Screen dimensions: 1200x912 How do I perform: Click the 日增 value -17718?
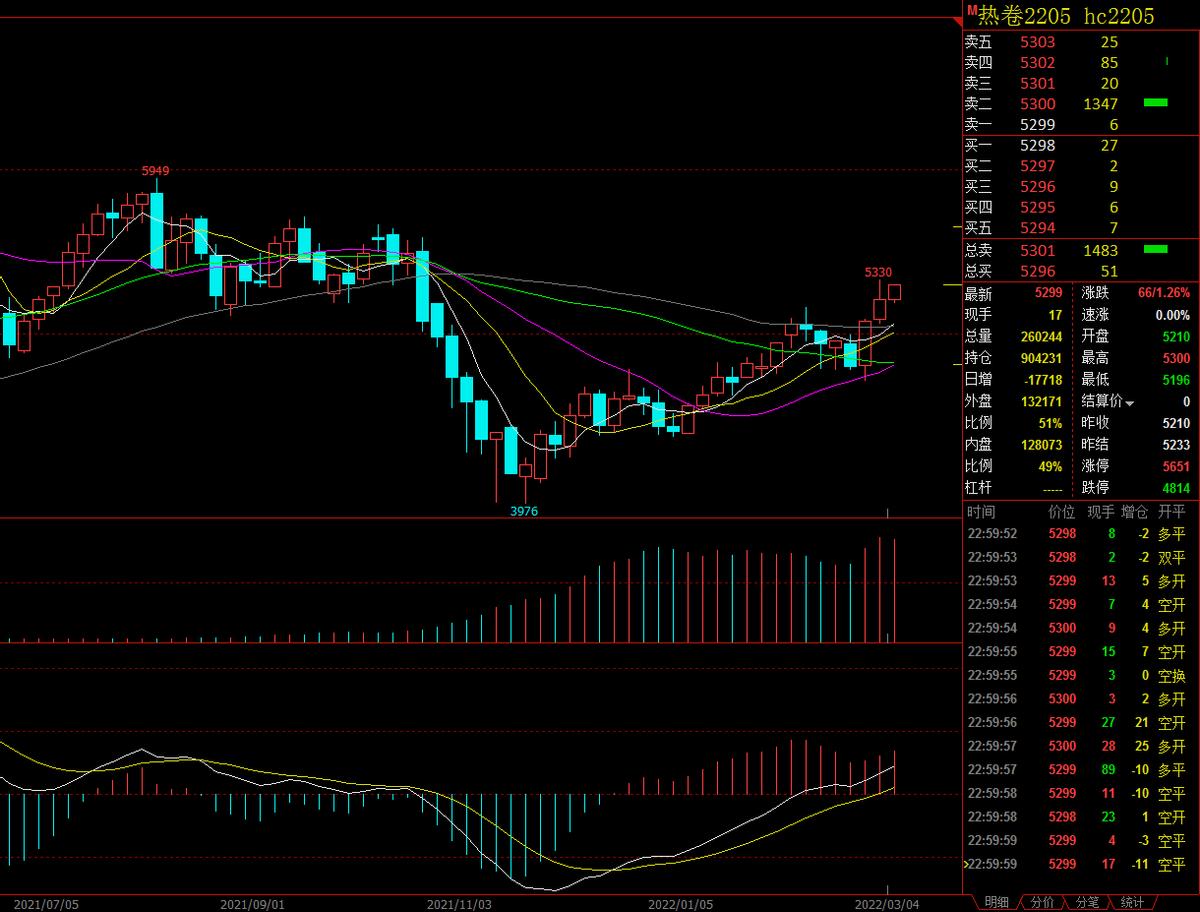tap(1043, 381)
